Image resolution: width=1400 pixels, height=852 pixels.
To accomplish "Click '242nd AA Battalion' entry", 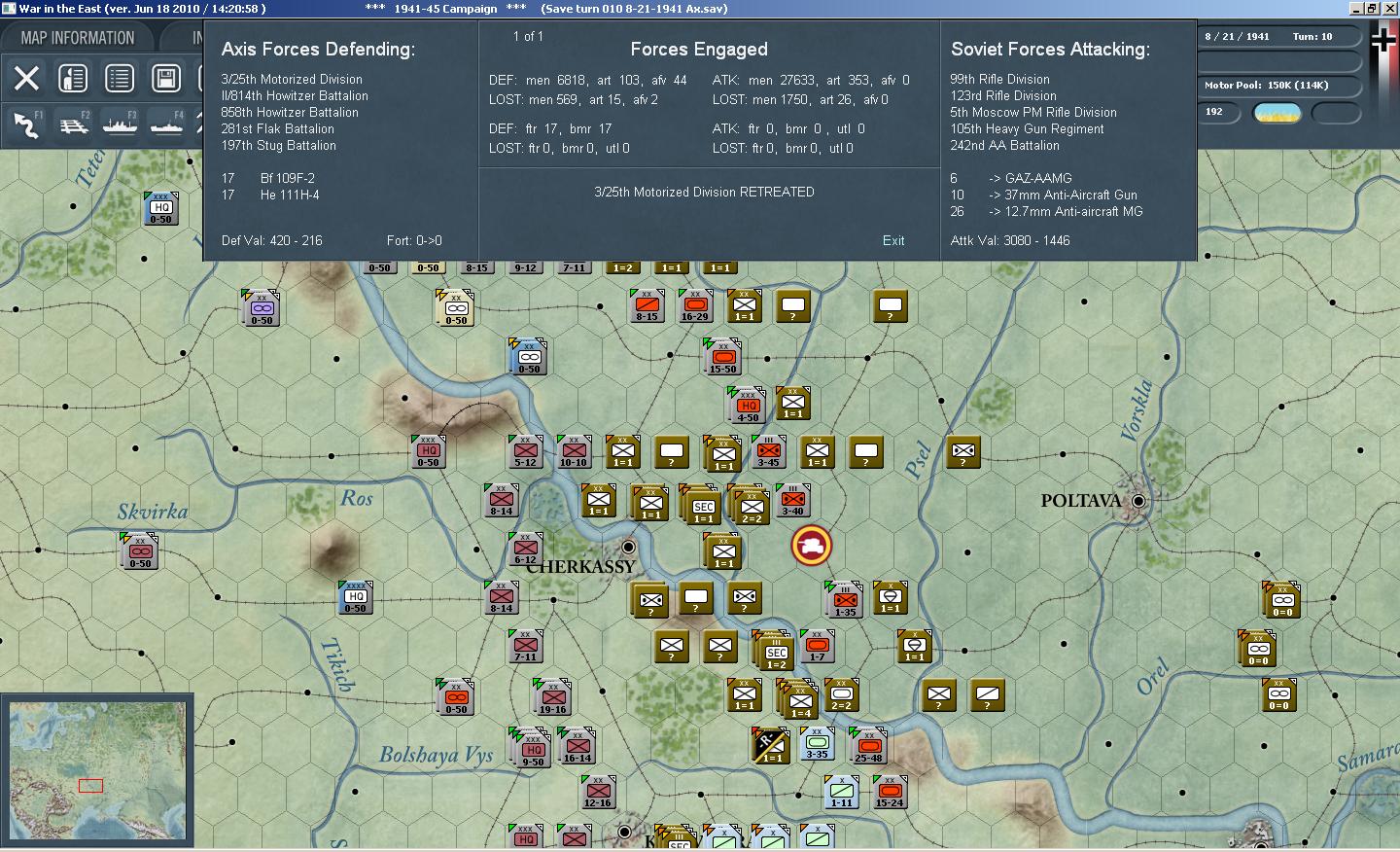I will click(1005, 145).
